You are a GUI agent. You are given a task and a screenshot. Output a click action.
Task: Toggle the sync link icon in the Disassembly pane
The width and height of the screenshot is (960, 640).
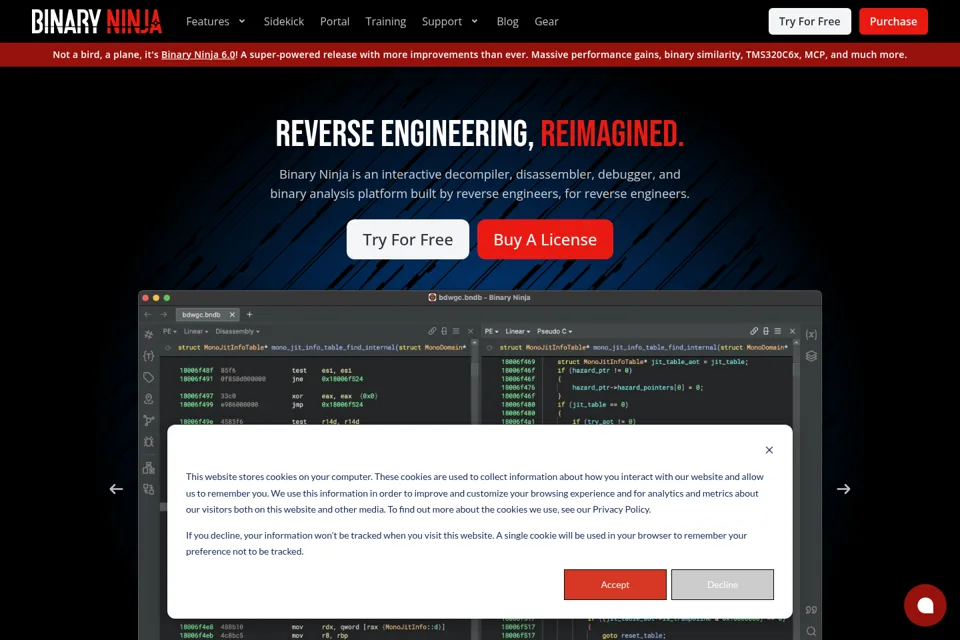(432, 331)
